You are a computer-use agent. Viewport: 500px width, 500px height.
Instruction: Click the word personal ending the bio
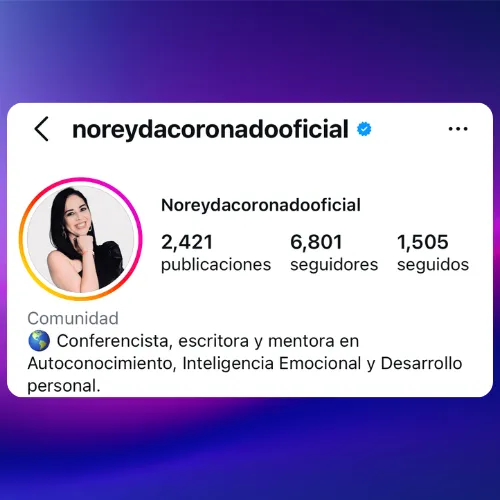[x=64, y=386]
